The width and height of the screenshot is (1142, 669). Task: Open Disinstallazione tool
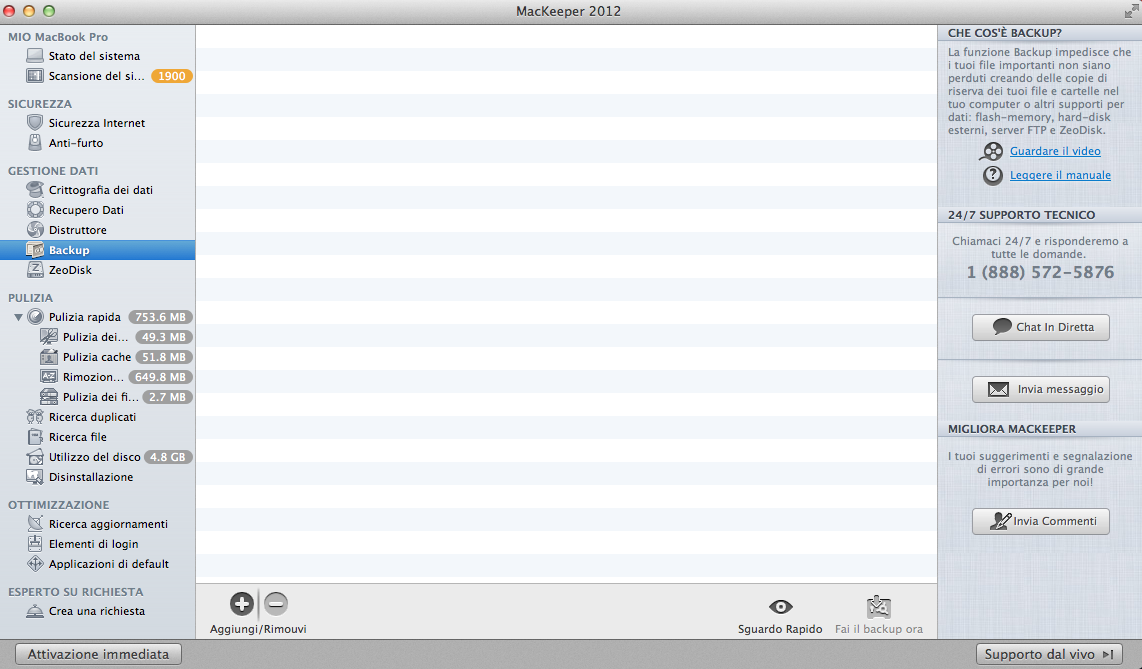pyautogui.click(x=98, y=478)
